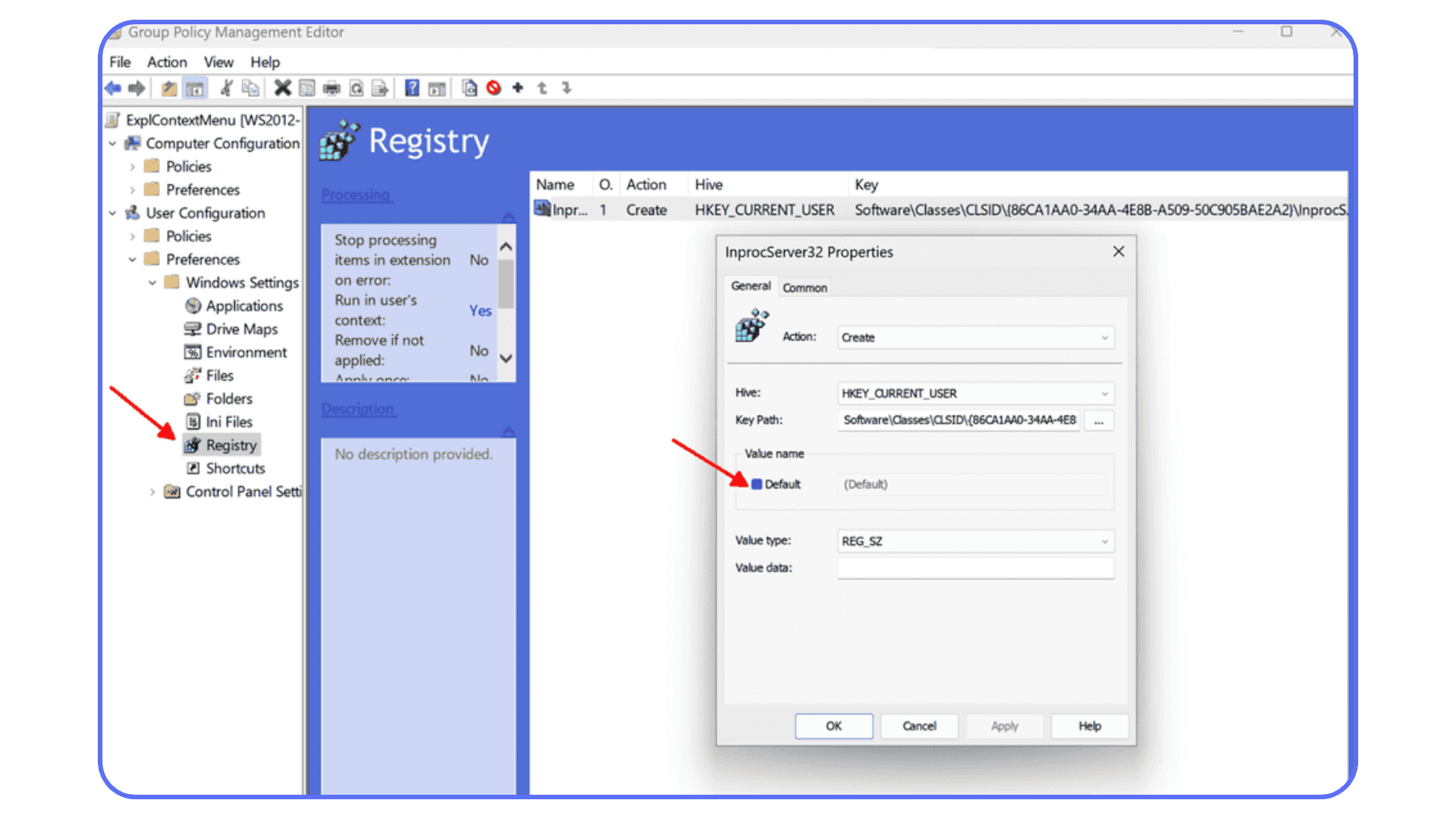Click the Forward navigation arrow icon
This screenshot has height=819, width=1456.
[x=137, y=88]
